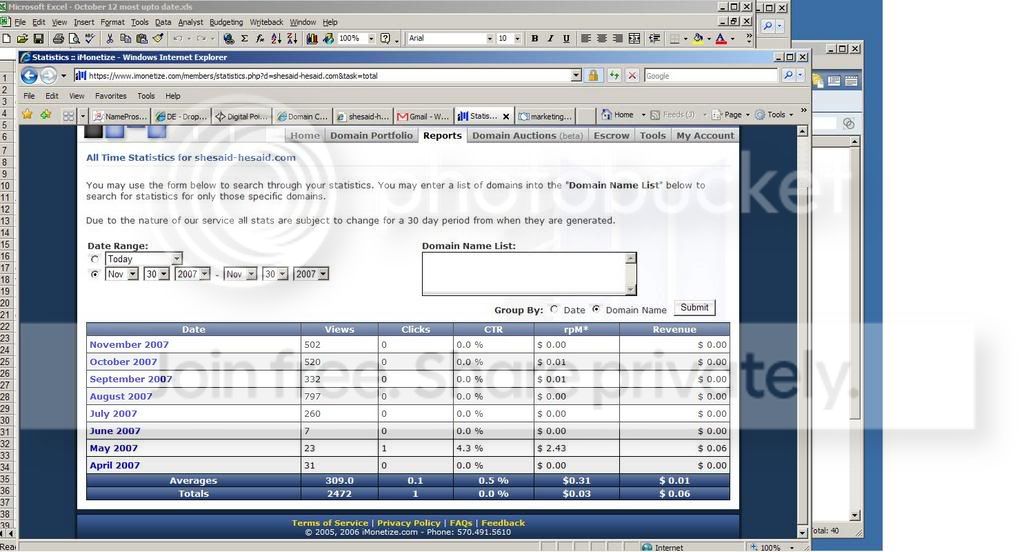1024x552 pixels.
Task: Expand the address bar URL history dropdown
Action: (576, 76)
